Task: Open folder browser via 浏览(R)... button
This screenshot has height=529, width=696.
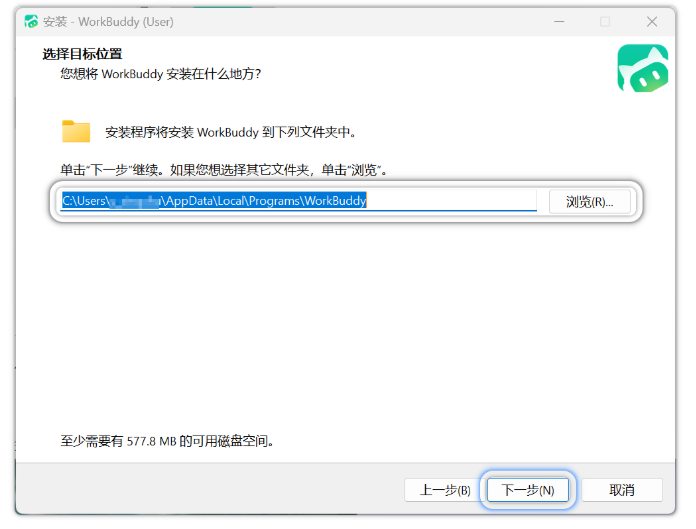Action: 589,202
